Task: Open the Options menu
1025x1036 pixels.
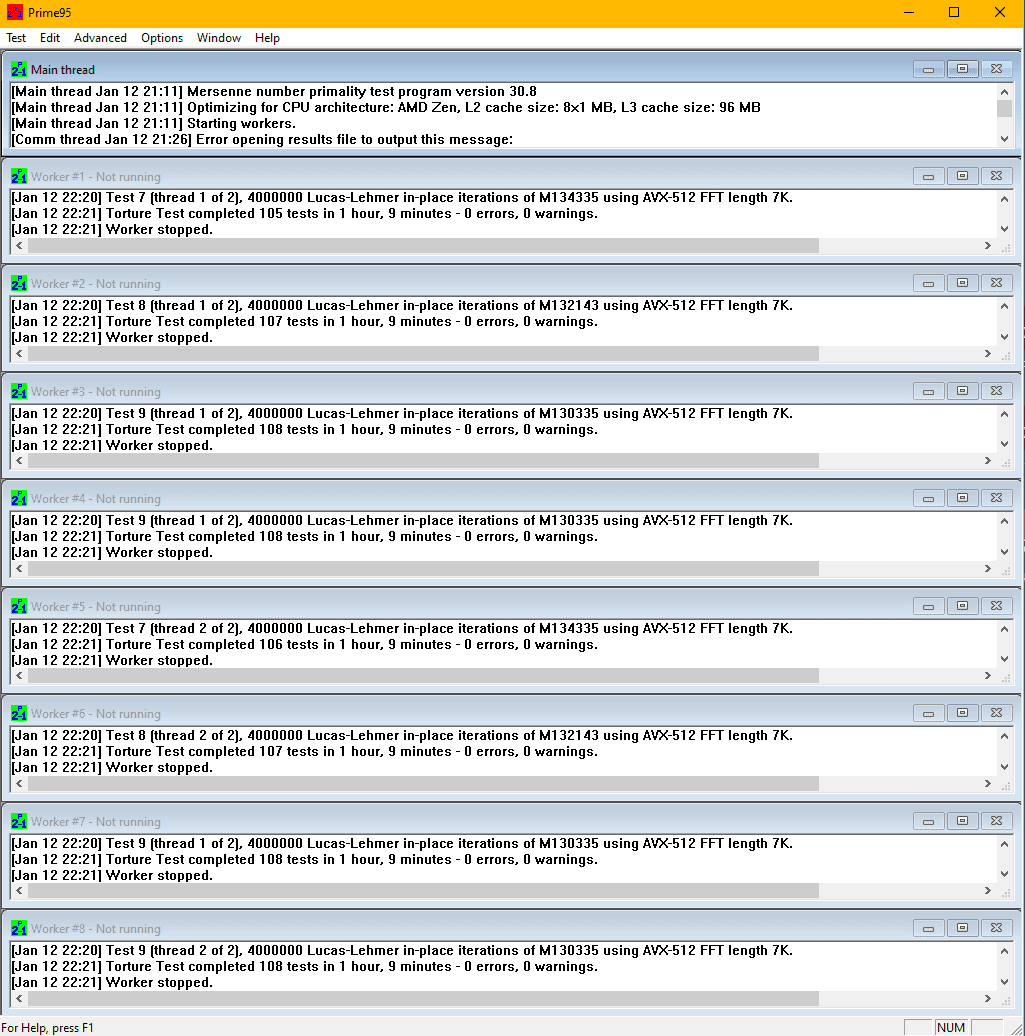Action: tap(161, 38)
